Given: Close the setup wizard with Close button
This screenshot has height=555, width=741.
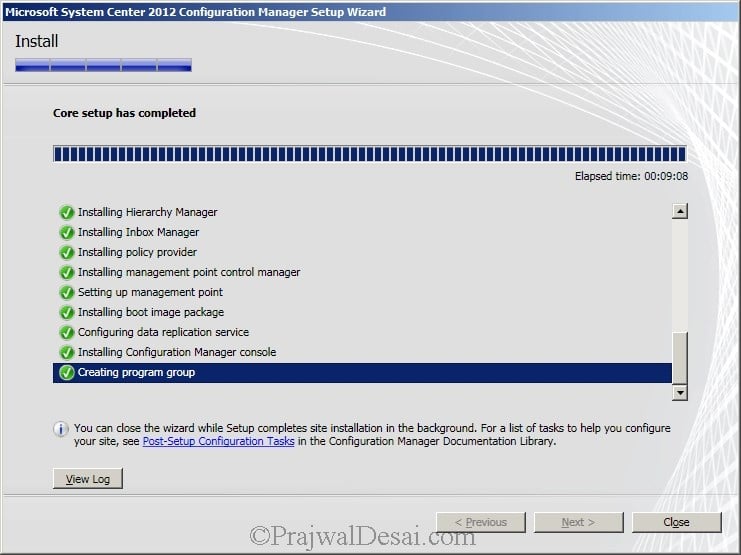Looking at the screenshot, I should point(676,522).
